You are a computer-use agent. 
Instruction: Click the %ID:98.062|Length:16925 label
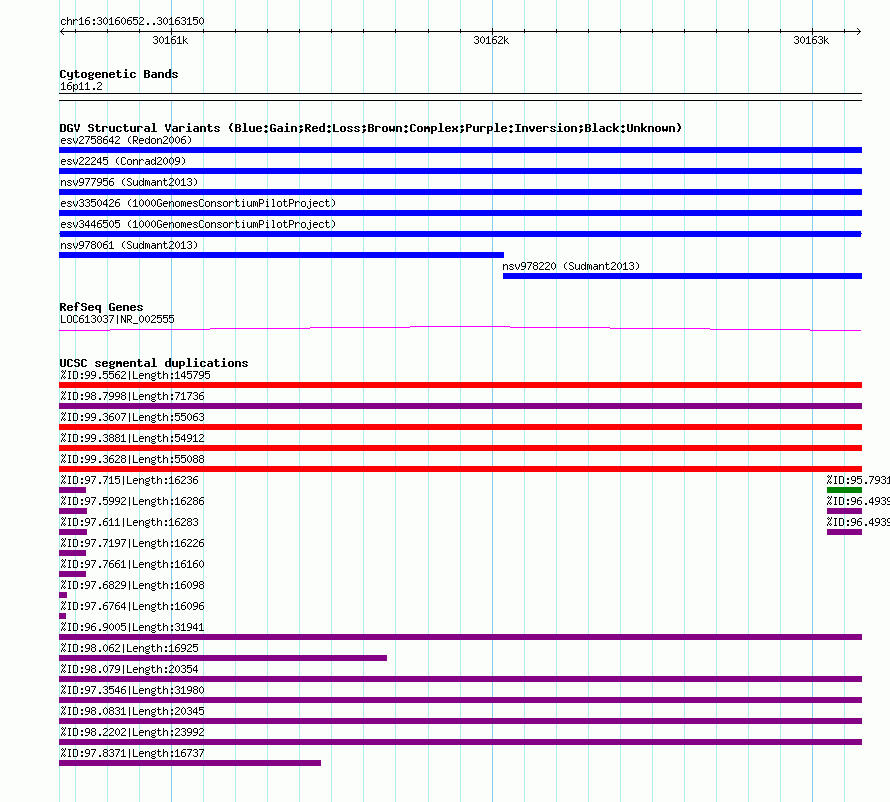(129, 648)
